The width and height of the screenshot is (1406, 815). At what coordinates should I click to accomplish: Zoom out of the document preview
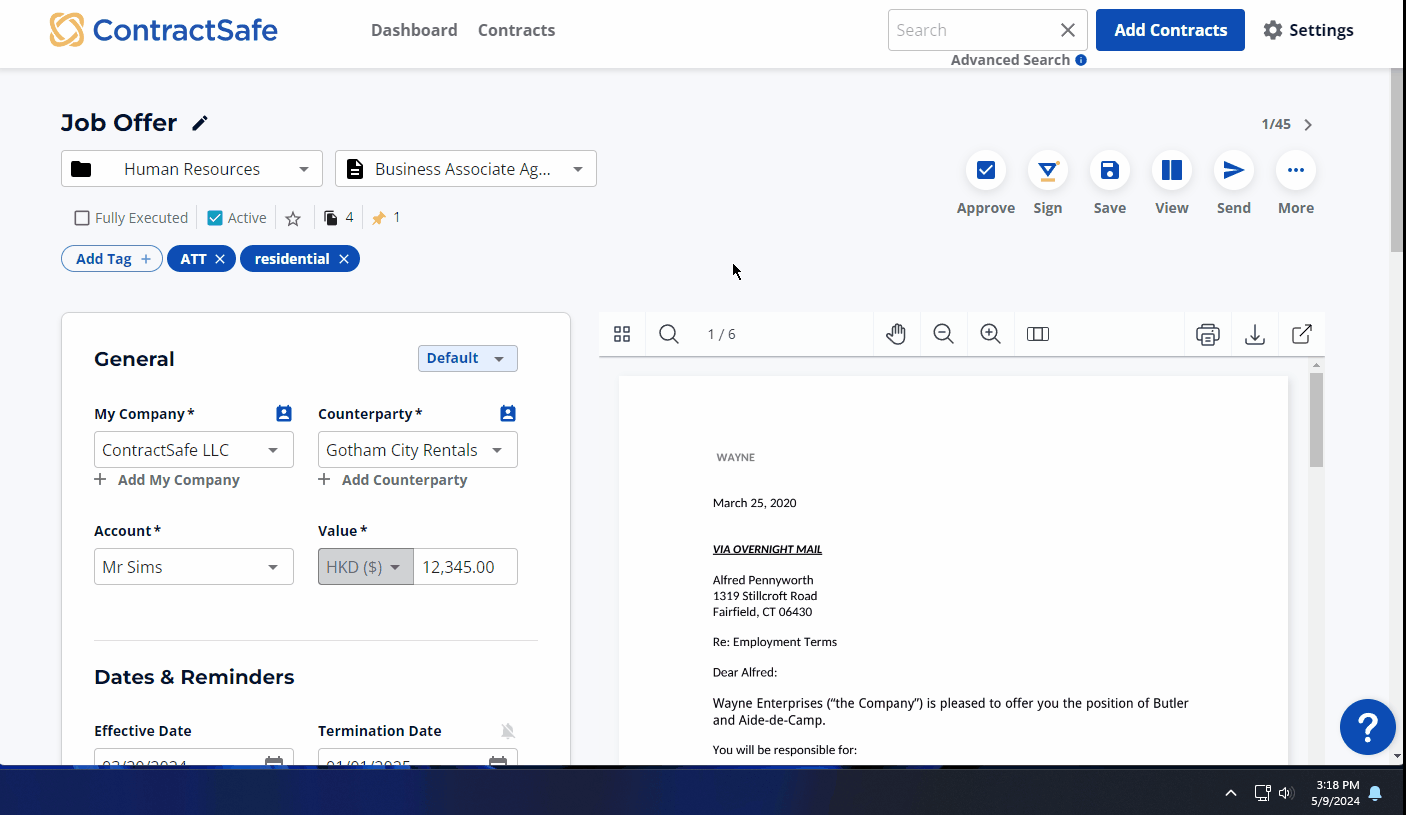pos(943,334)
